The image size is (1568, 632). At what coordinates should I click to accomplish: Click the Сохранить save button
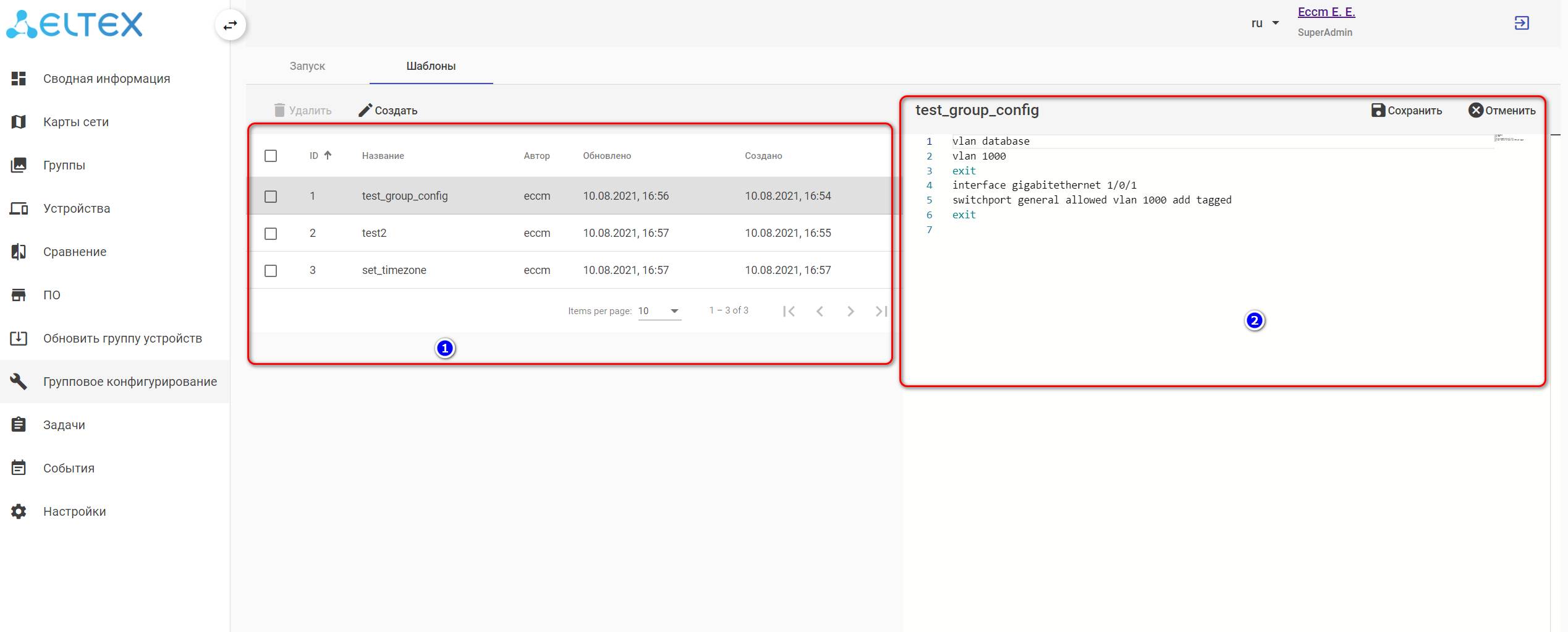tap(1407, 111)
